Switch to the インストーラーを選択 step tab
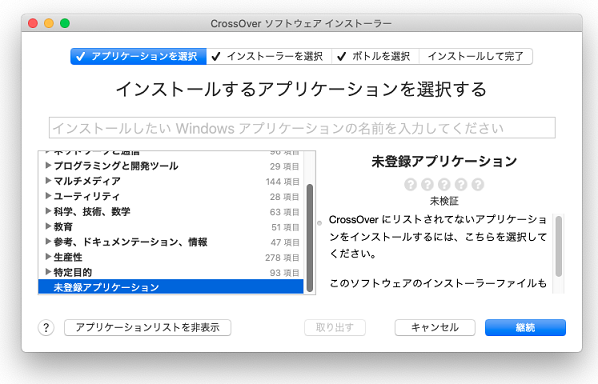598x384 pixels. point(269,56)
